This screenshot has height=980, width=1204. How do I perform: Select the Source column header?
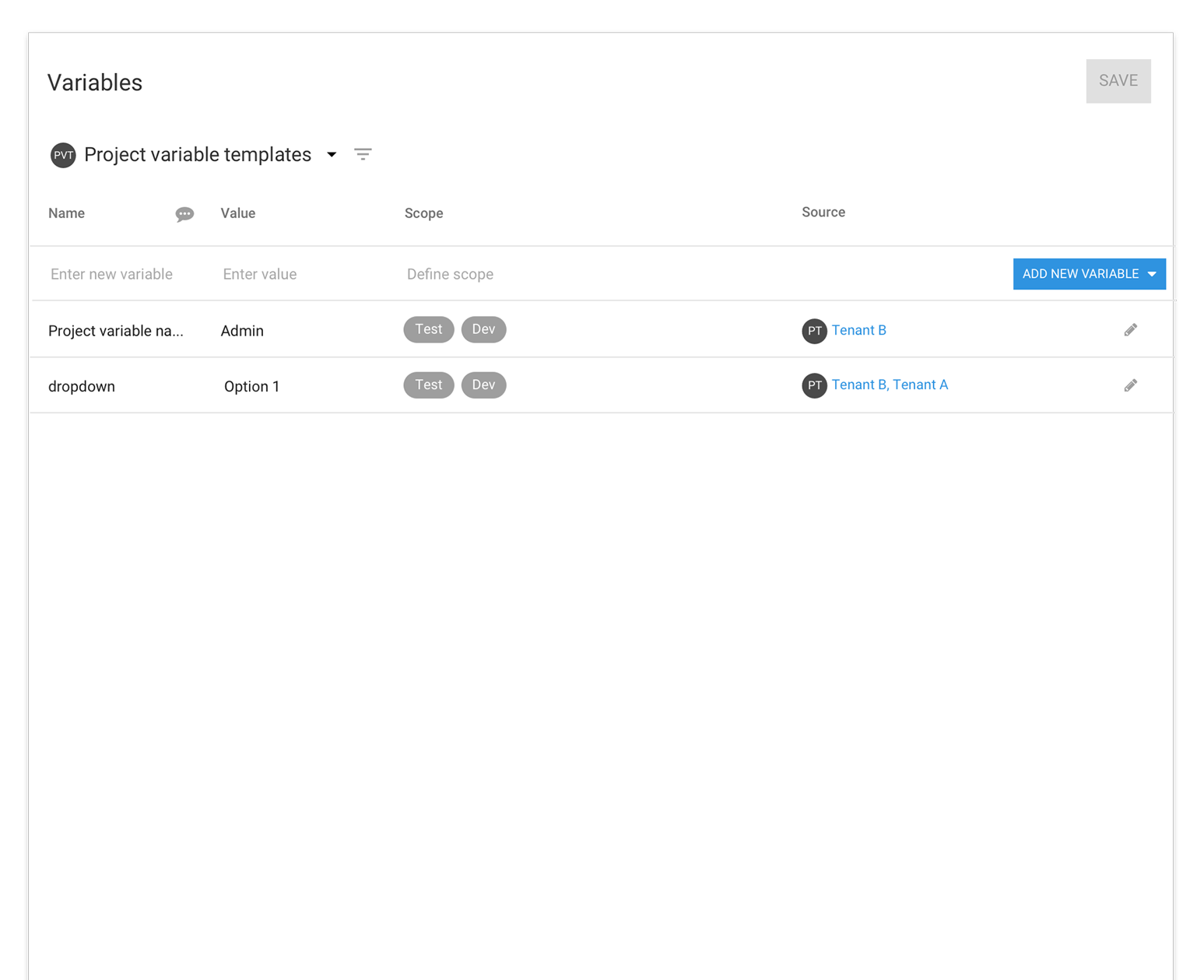pyautogui.click(x=823, y=212)
